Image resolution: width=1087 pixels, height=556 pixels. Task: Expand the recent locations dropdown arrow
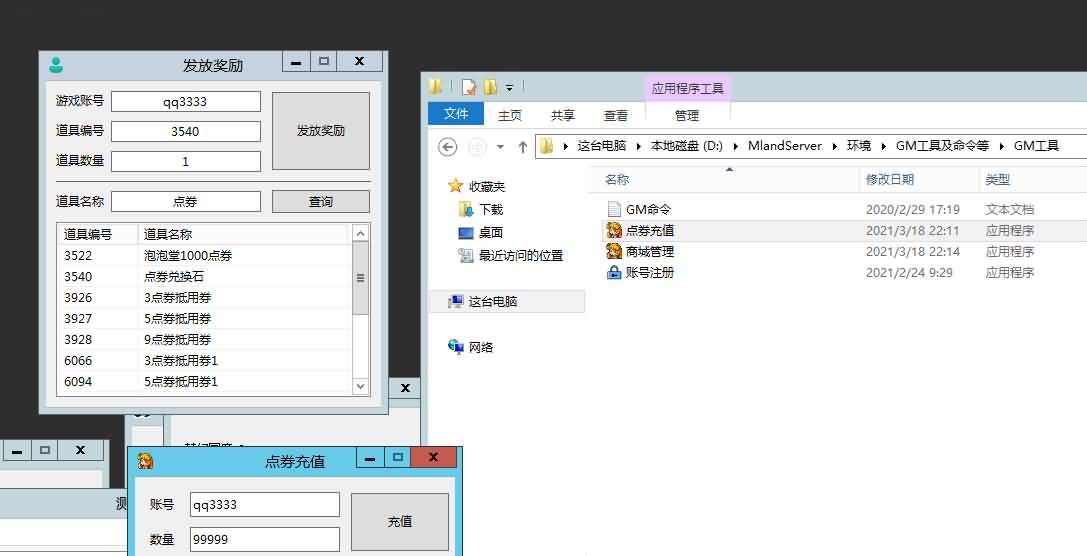pyautogui.click(x=500, y=147)
